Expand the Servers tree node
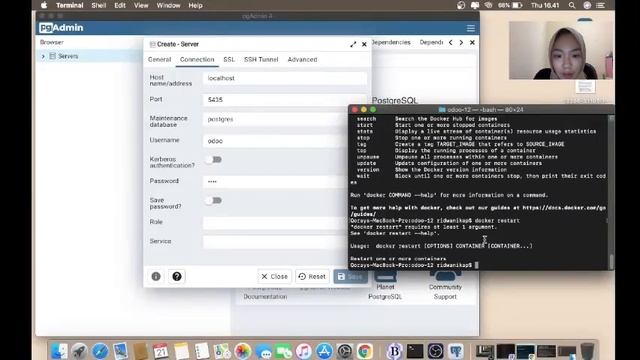The image size is (640, 360). coord(43,56)
